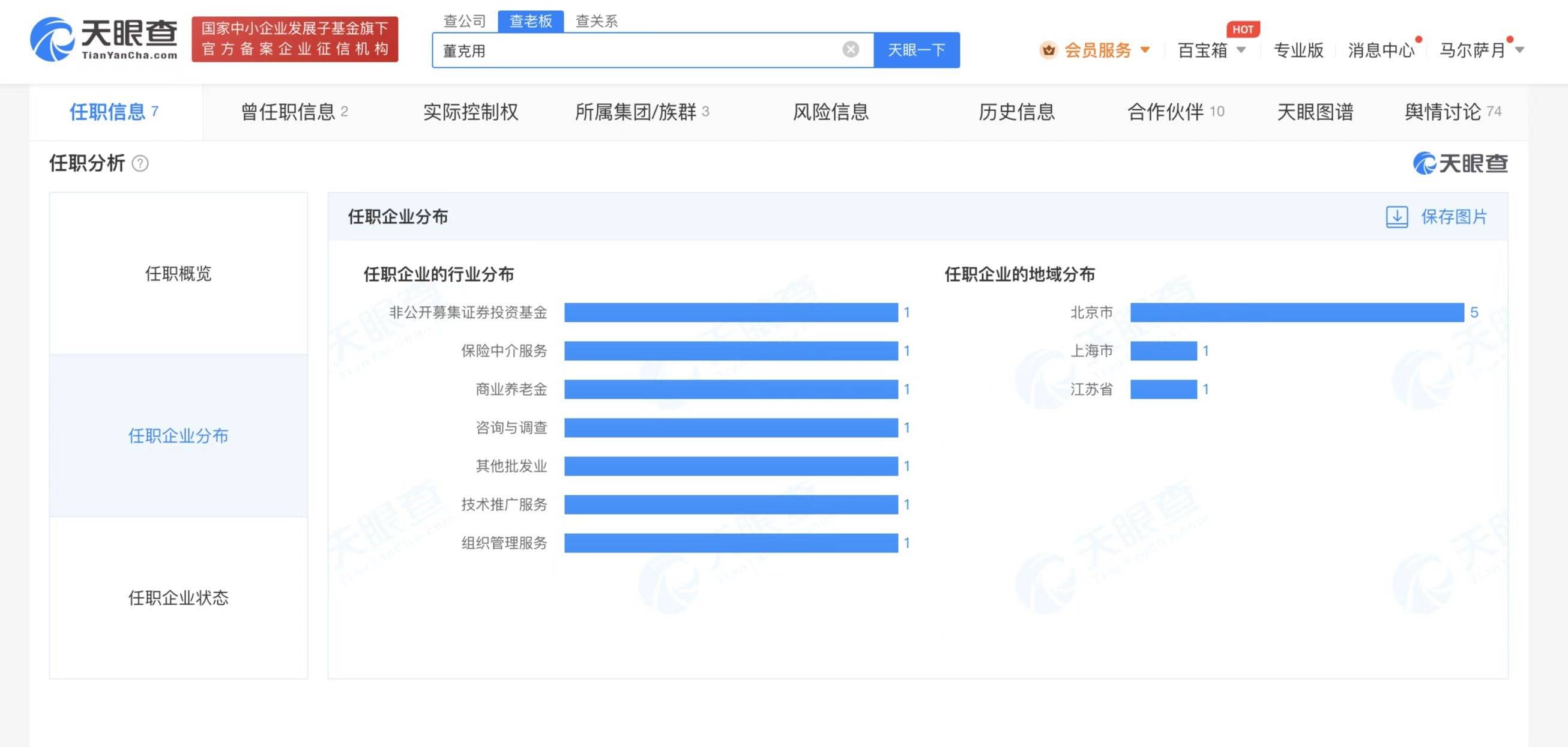Click the 咨询与调查 bar
This screenshot has height=747, width=1568.
[731, 428]
